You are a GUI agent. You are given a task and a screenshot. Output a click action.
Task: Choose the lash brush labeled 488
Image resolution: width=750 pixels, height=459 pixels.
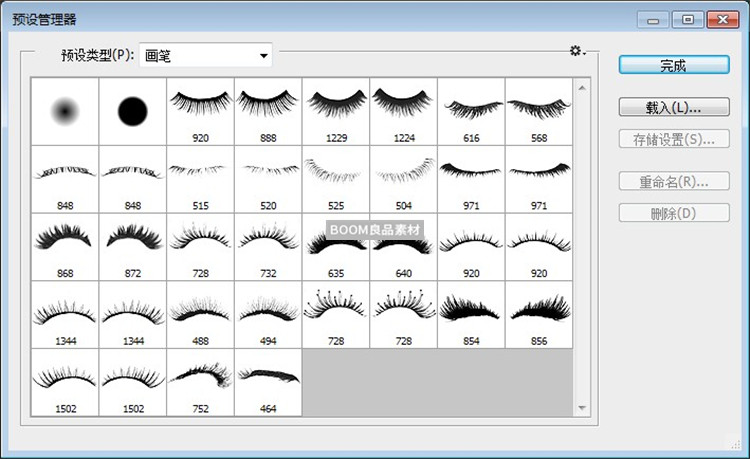point(201,313)
